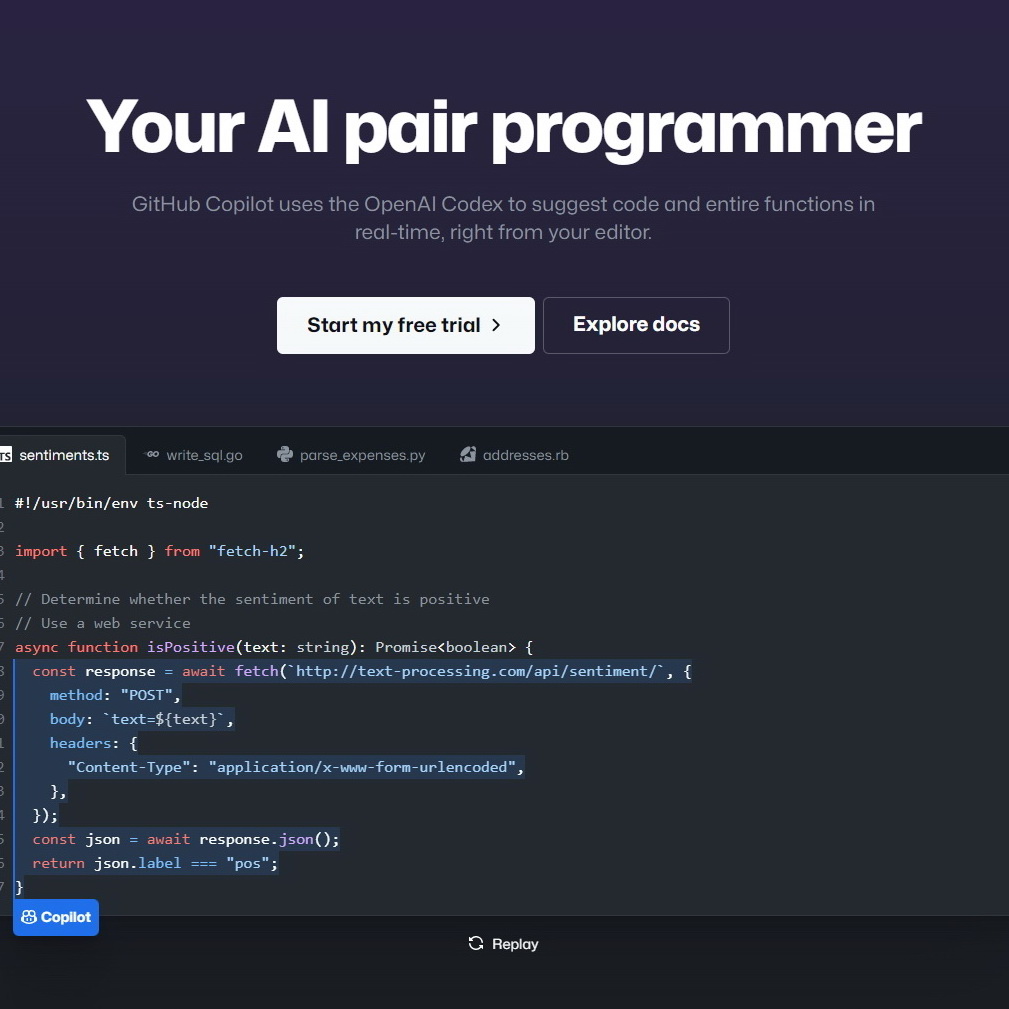Click the '// Determine whether the sentiment' comment
1009x1009 pixels.
(252, 599)
